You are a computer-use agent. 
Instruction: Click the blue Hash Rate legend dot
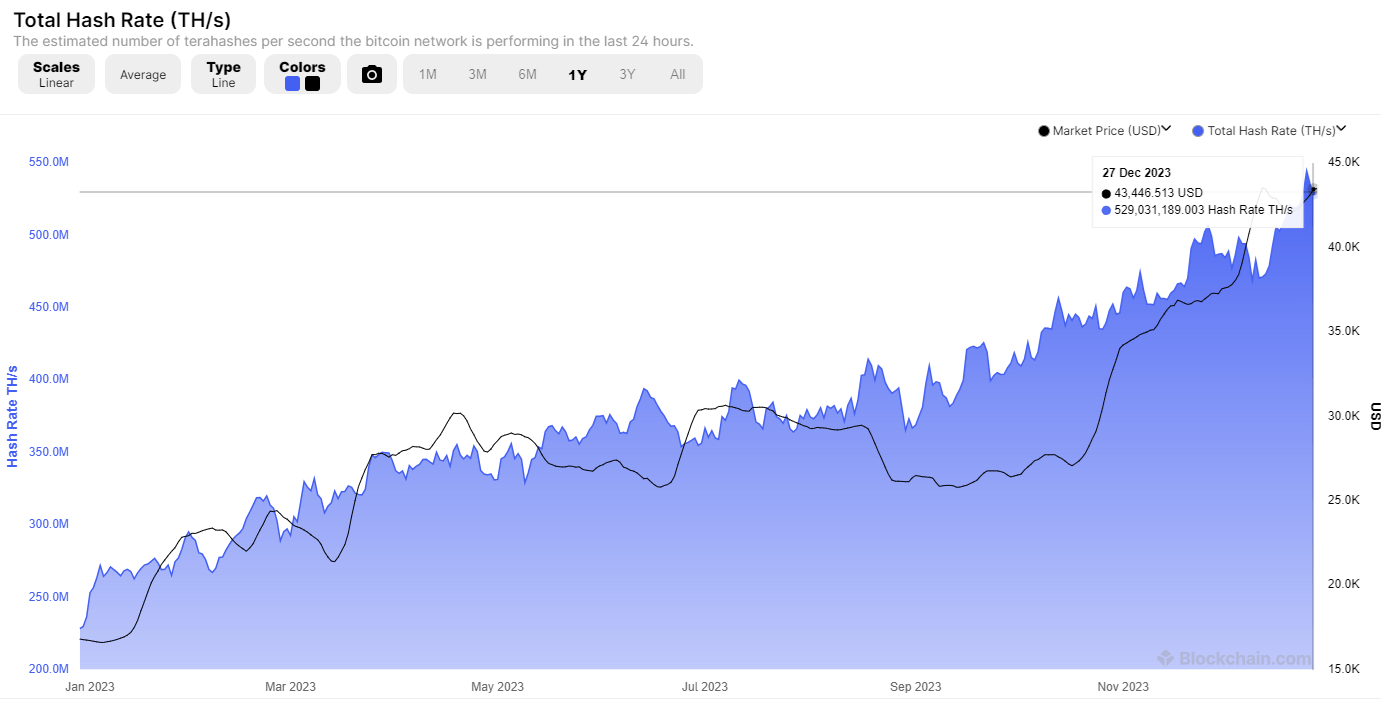coord(1198,131)
